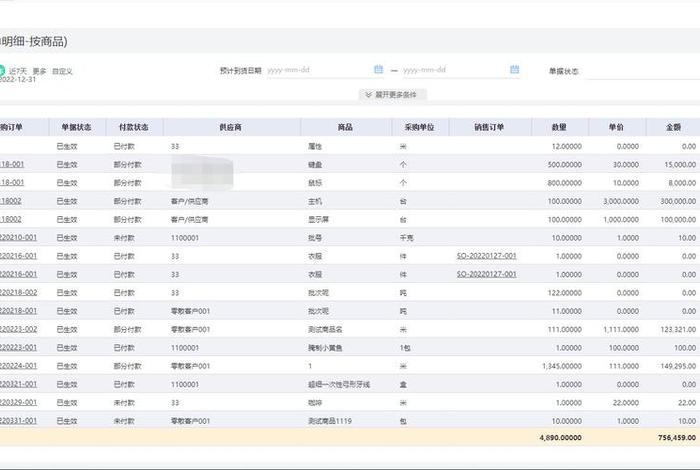700x470 pixels.
Task: Click the total amount 756,459.00
Action: click(677, 438)
